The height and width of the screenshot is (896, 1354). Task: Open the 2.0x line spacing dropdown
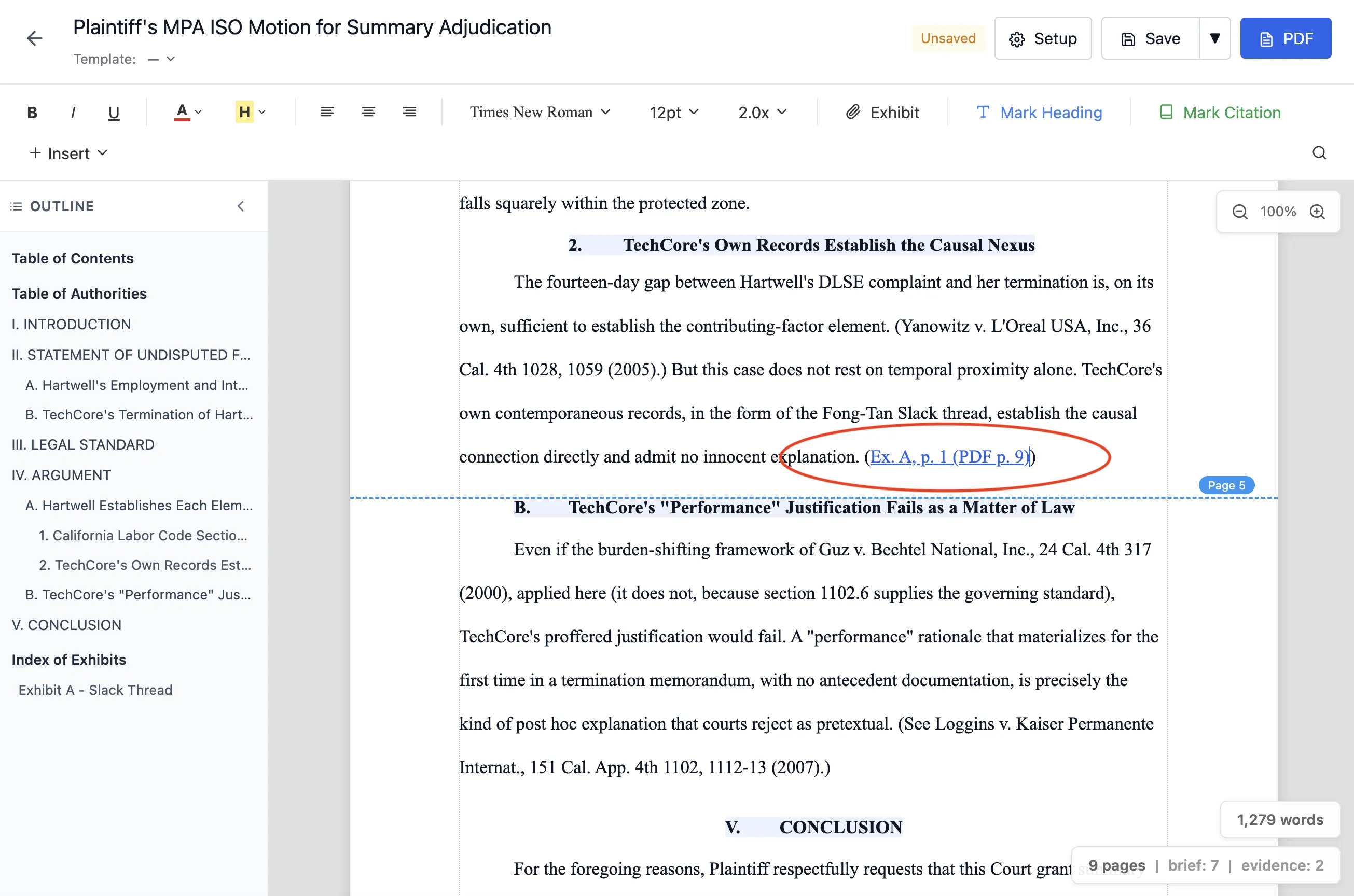tap(763, 112)
